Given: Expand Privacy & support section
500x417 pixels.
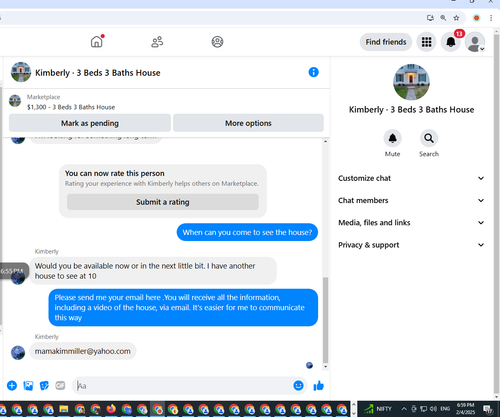Looking at the screenshot, I should [411, 245].
